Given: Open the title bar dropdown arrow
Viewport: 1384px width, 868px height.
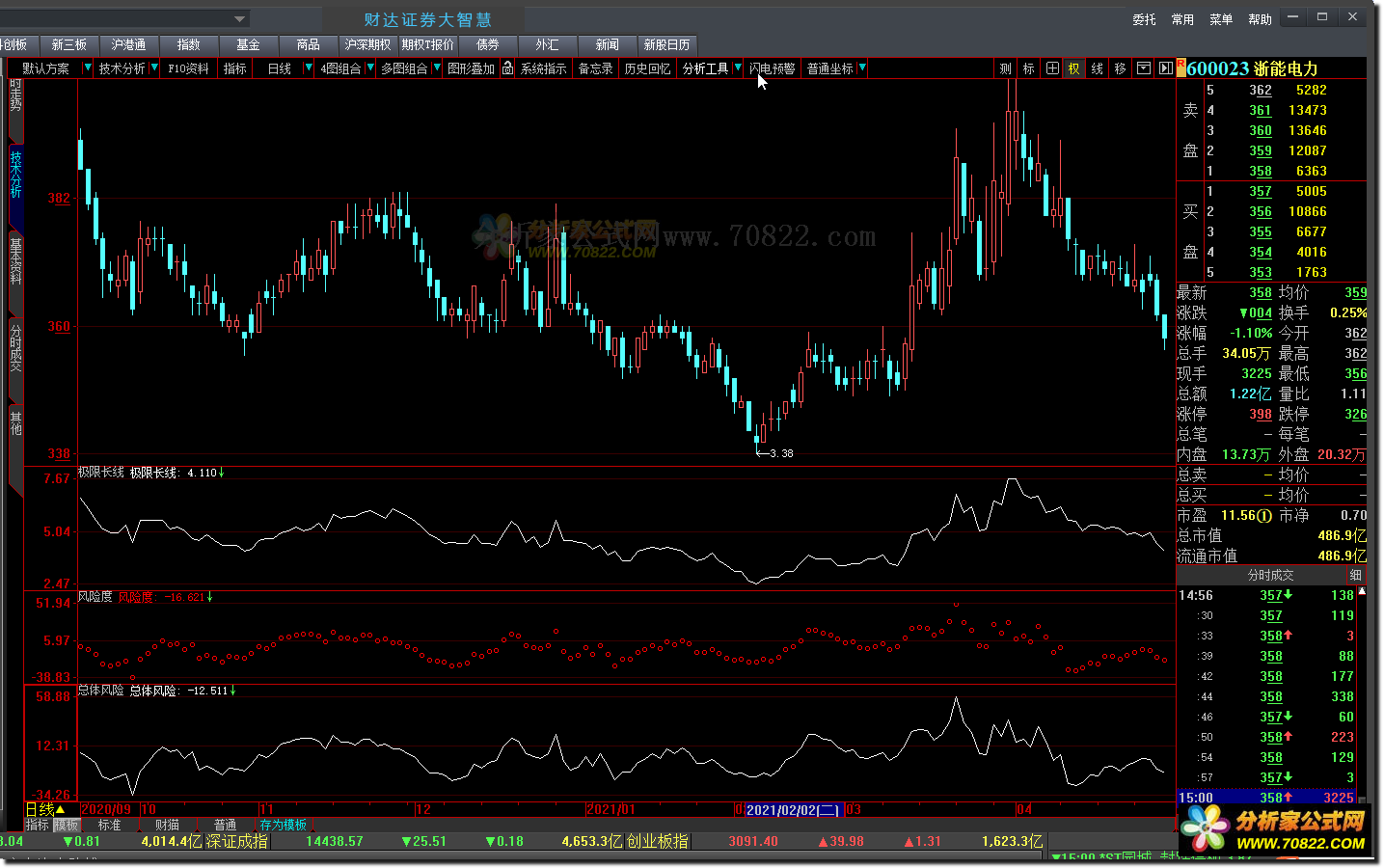Looking at the screenshot, I should [x=239, y=18].
